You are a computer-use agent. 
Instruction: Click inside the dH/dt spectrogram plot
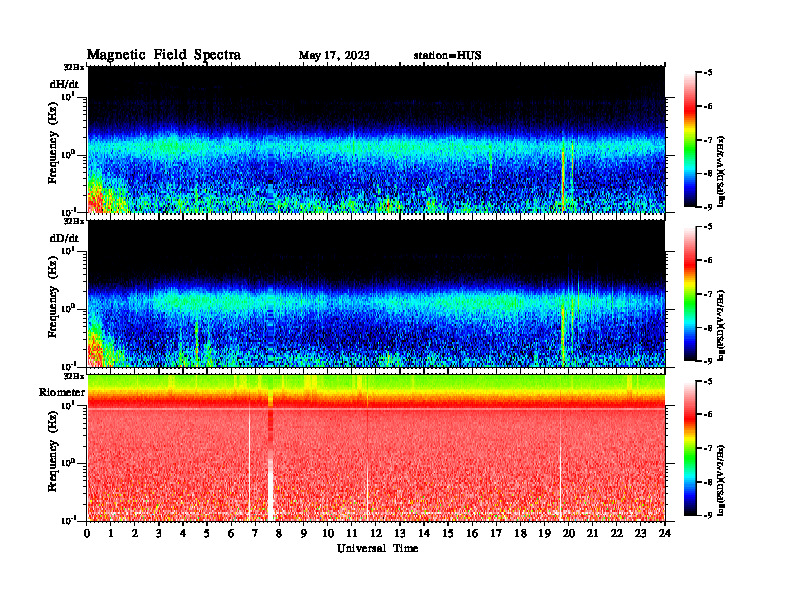[376, 139]
